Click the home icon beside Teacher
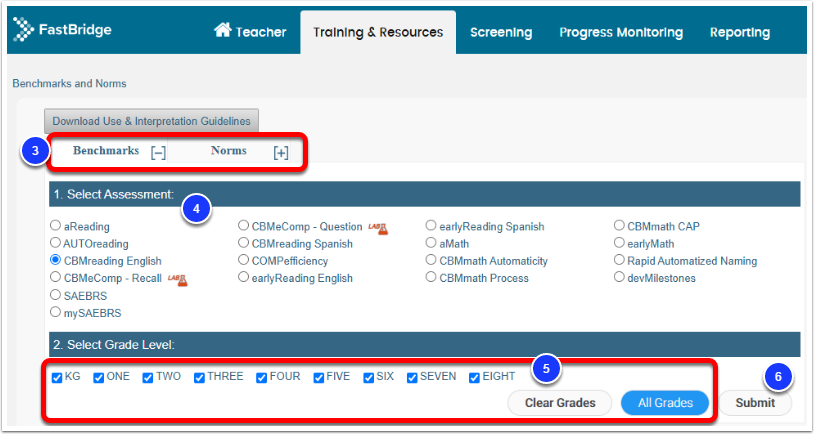 pyautogui.click(x=223, y=30)
